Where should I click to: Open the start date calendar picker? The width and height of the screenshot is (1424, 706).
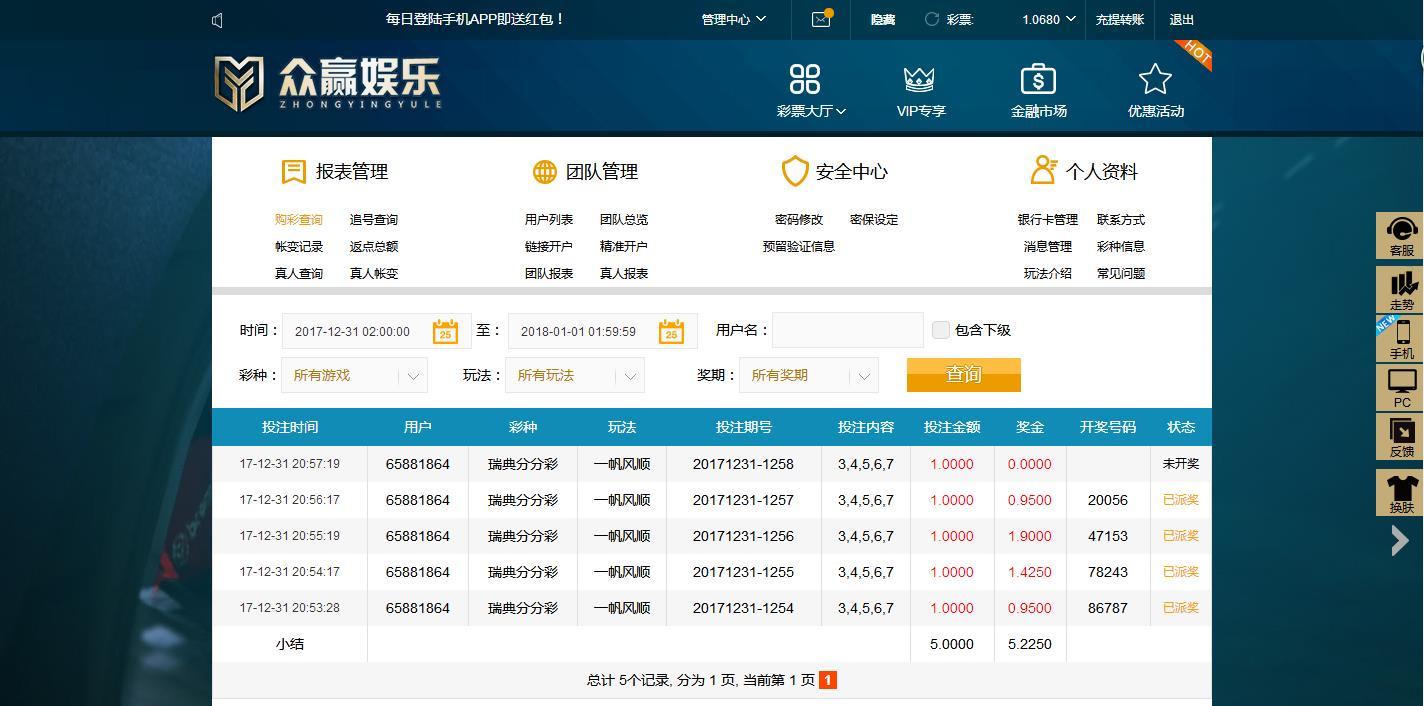pyautogui.click(x=445, y=331)
